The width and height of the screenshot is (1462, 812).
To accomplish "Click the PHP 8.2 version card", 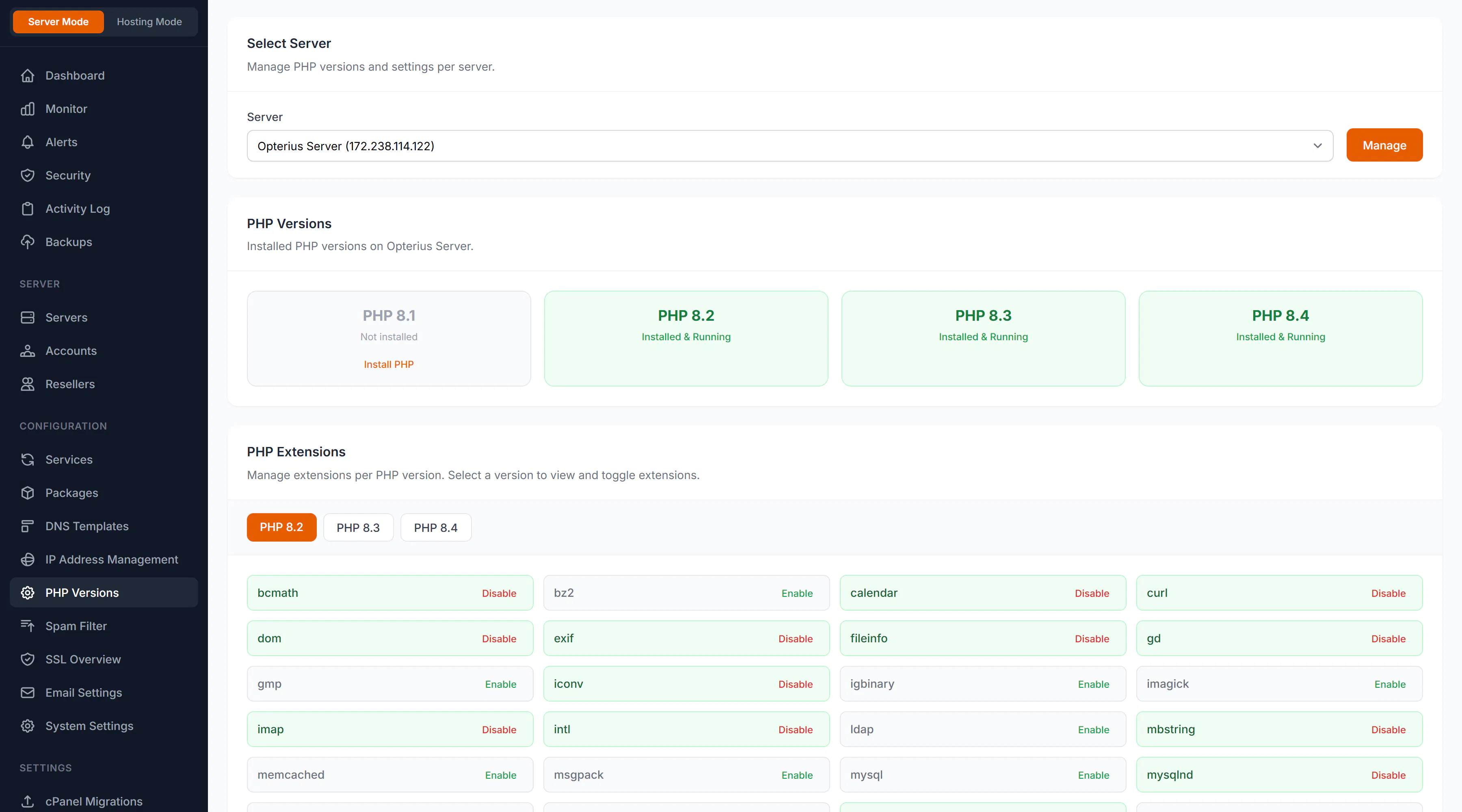I will (x=686, y=339).
